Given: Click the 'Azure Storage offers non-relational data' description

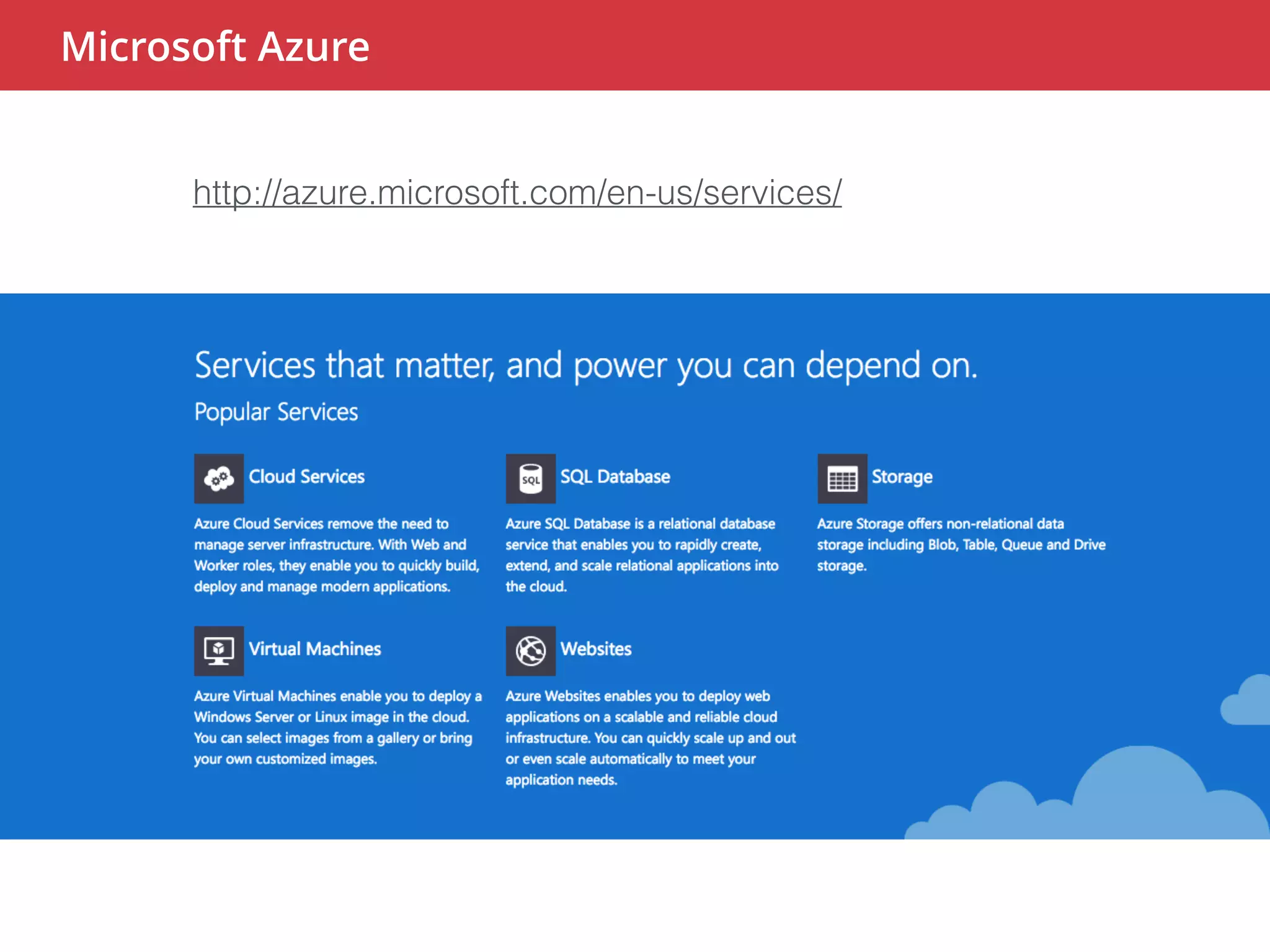Looking at the screenshot, I should point(961,545).
